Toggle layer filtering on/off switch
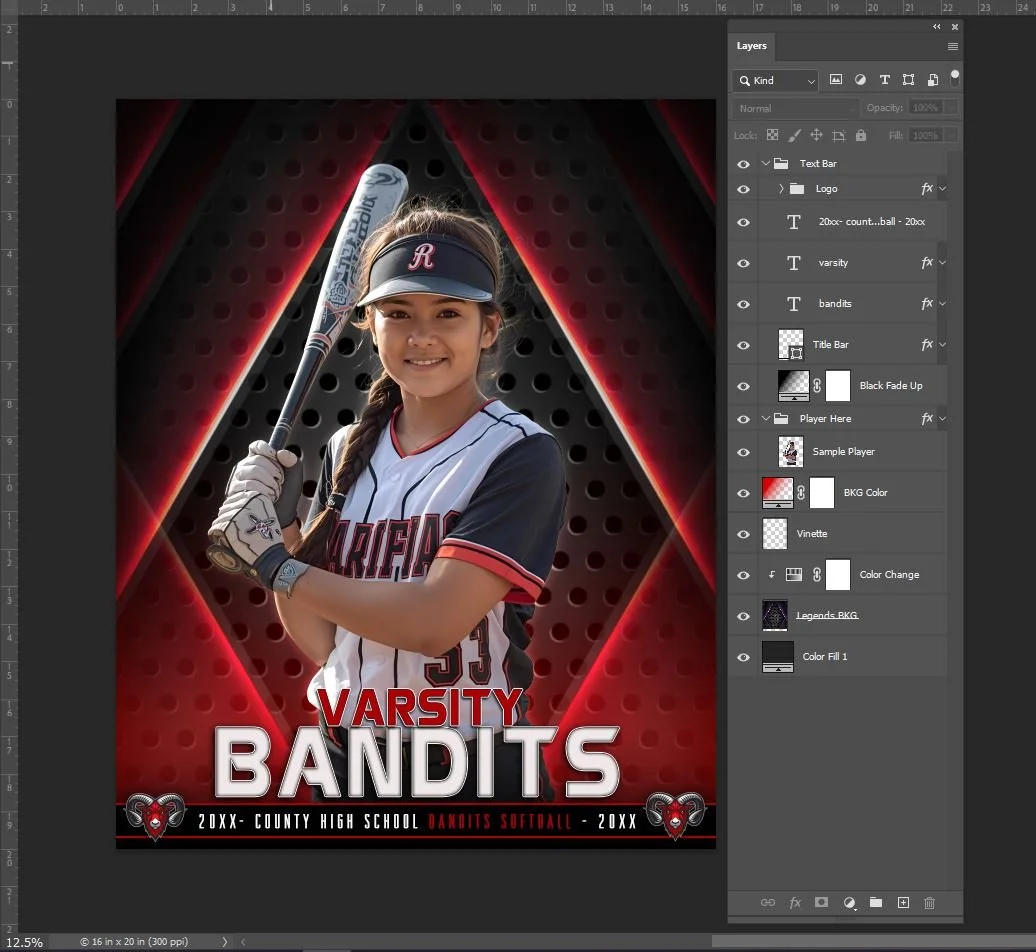This screenshot has width=1036, height=952. 955,79
